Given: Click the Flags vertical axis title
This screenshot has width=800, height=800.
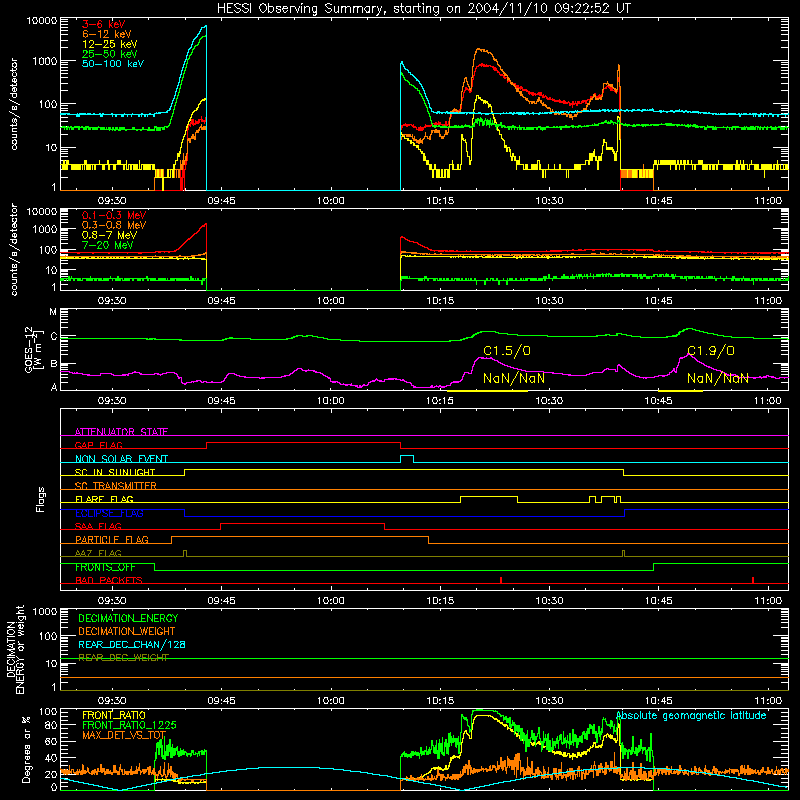Looking at the screenshot, I should (x=41, y=499).
